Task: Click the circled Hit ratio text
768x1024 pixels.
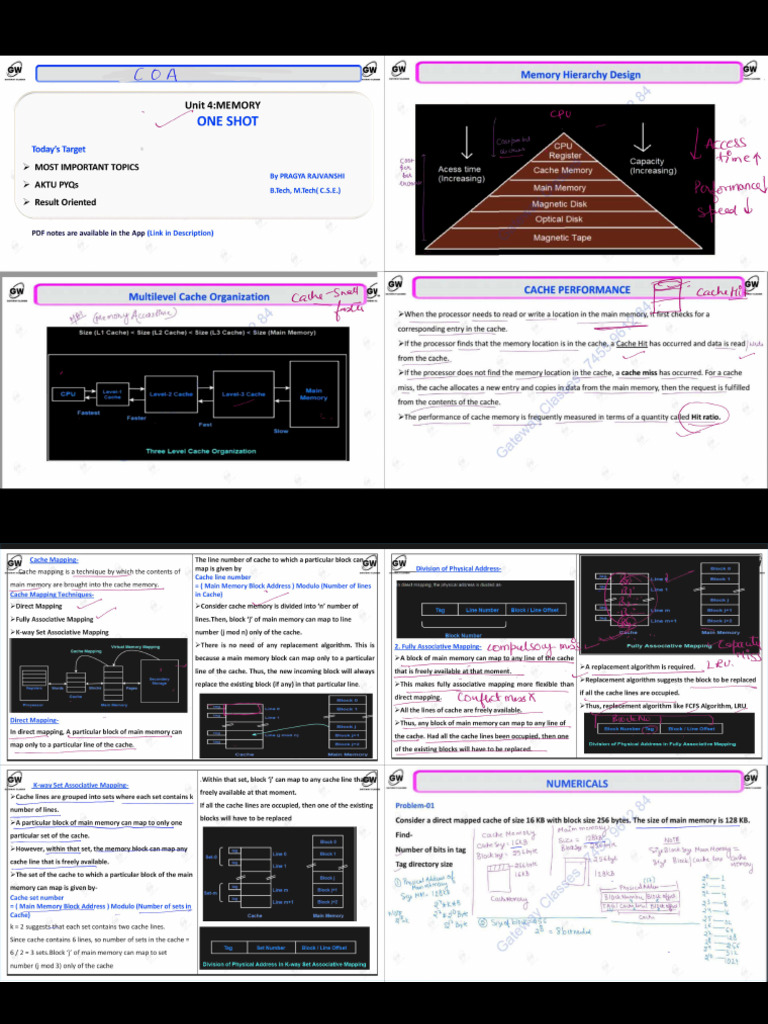Action: point(705,416)
